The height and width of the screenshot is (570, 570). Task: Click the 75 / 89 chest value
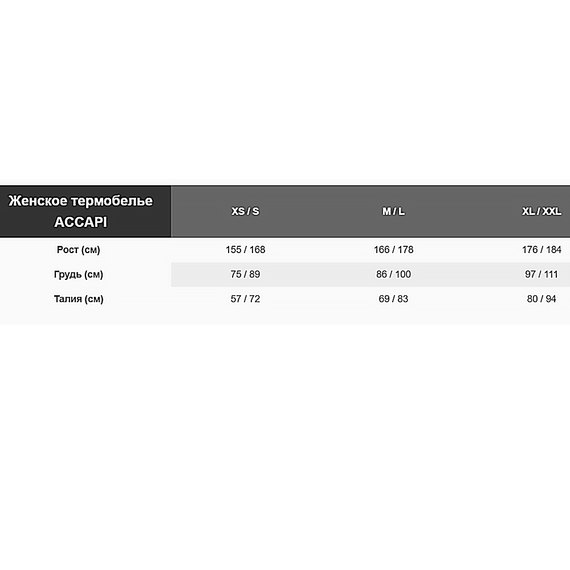click(245, 274)
